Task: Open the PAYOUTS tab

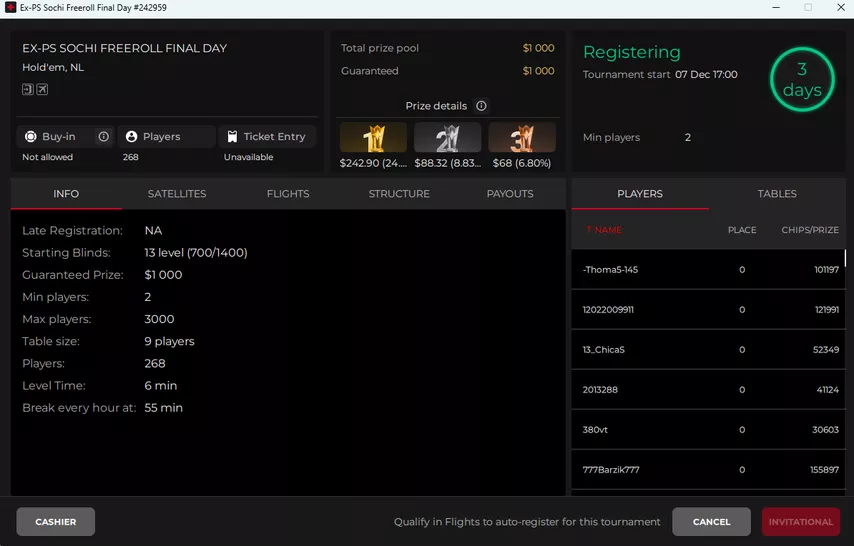Action: [x=510, y=194]
